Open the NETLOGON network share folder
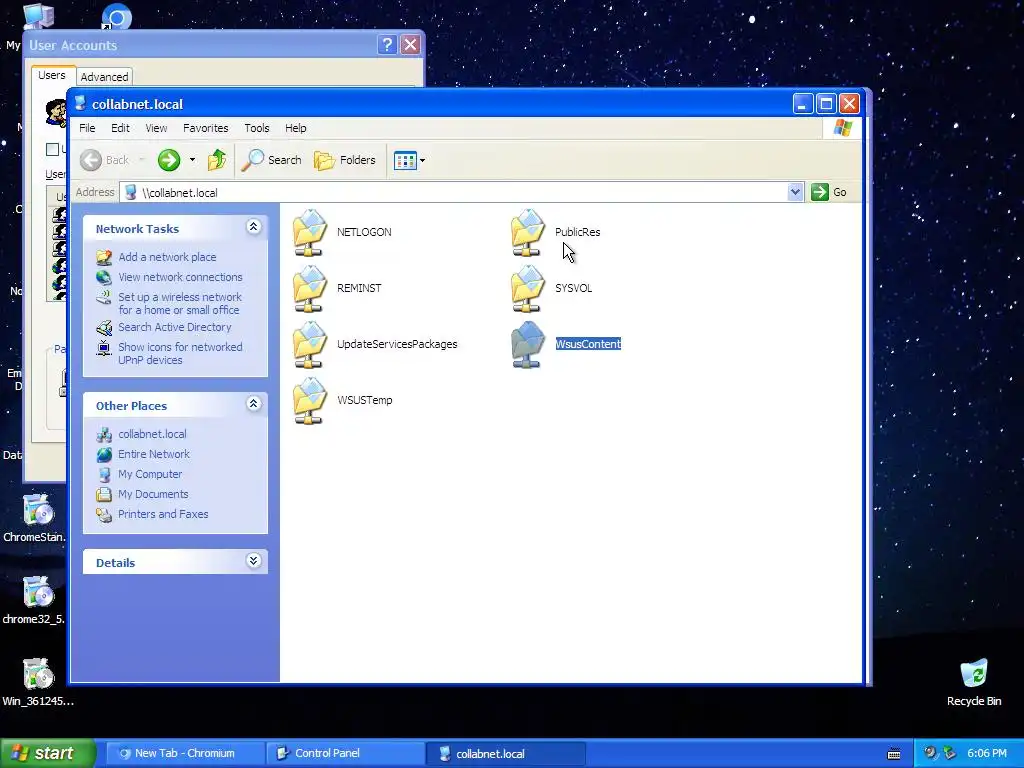Screen dimensions: 1024x768 coord(310,232)
